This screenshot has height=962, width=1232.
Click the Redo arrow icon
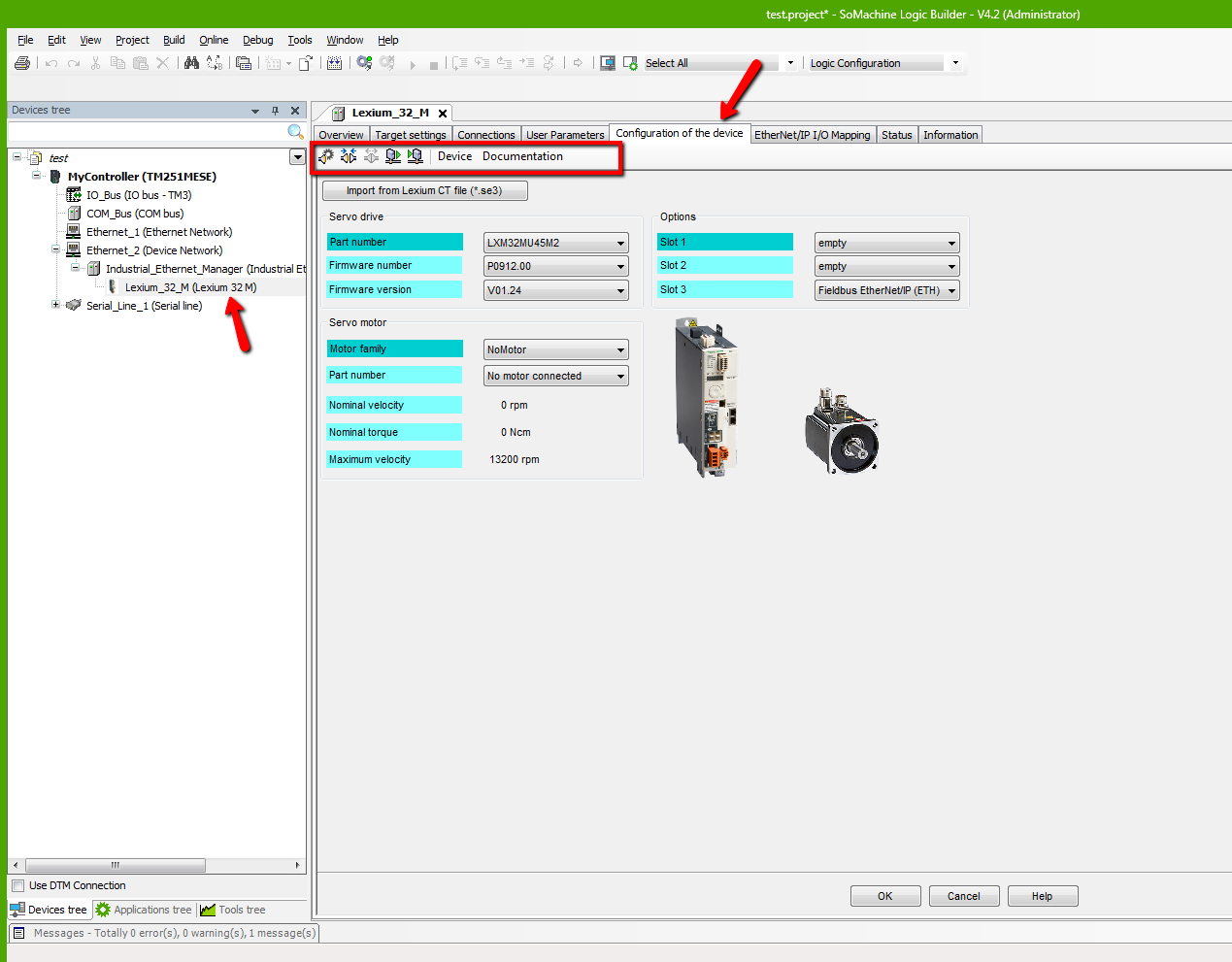[x=74, y=63]
